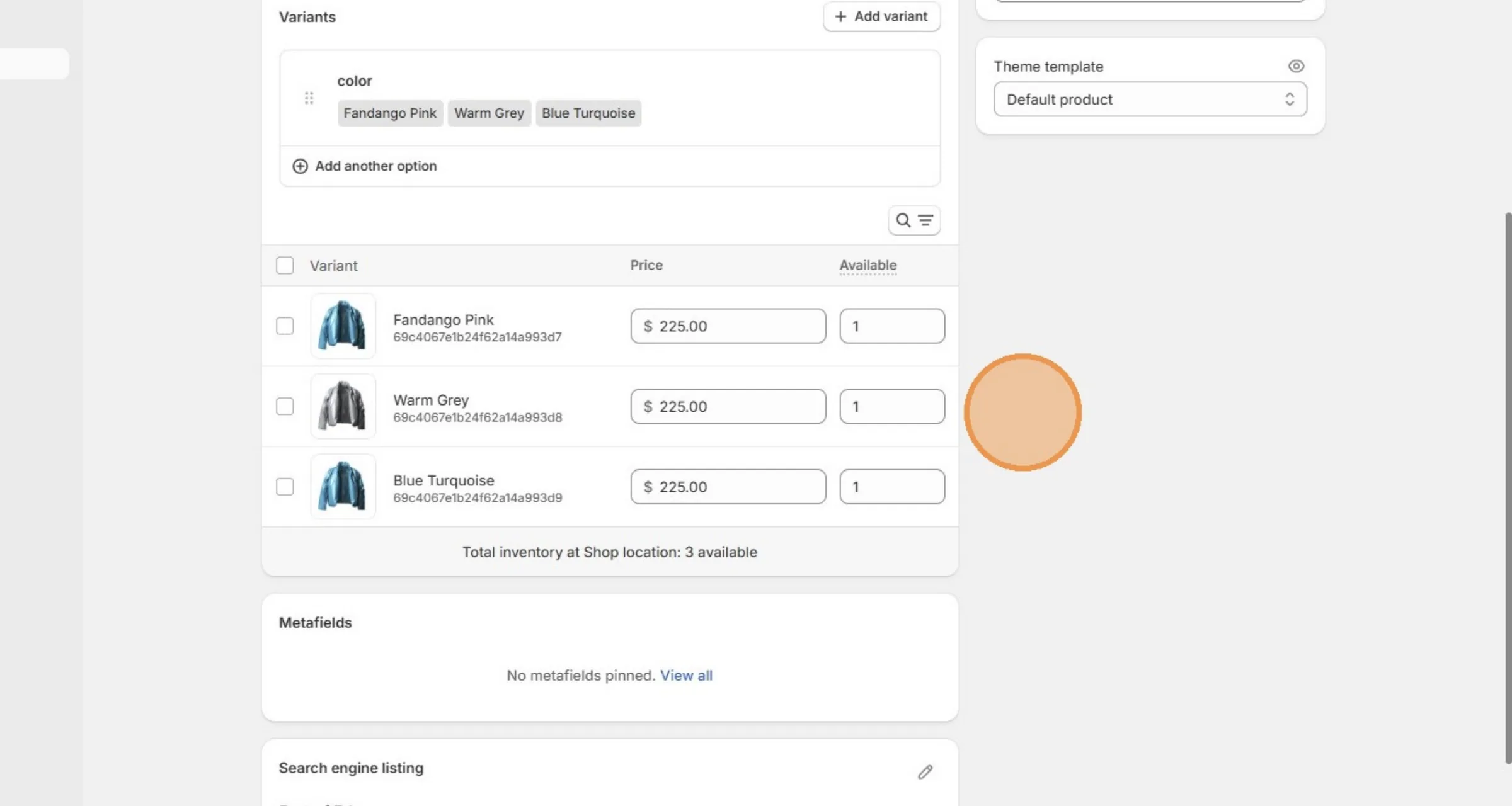Check the Blue Turquoise variant checkbox
1512x806 pixels.
tap(285, 487)
